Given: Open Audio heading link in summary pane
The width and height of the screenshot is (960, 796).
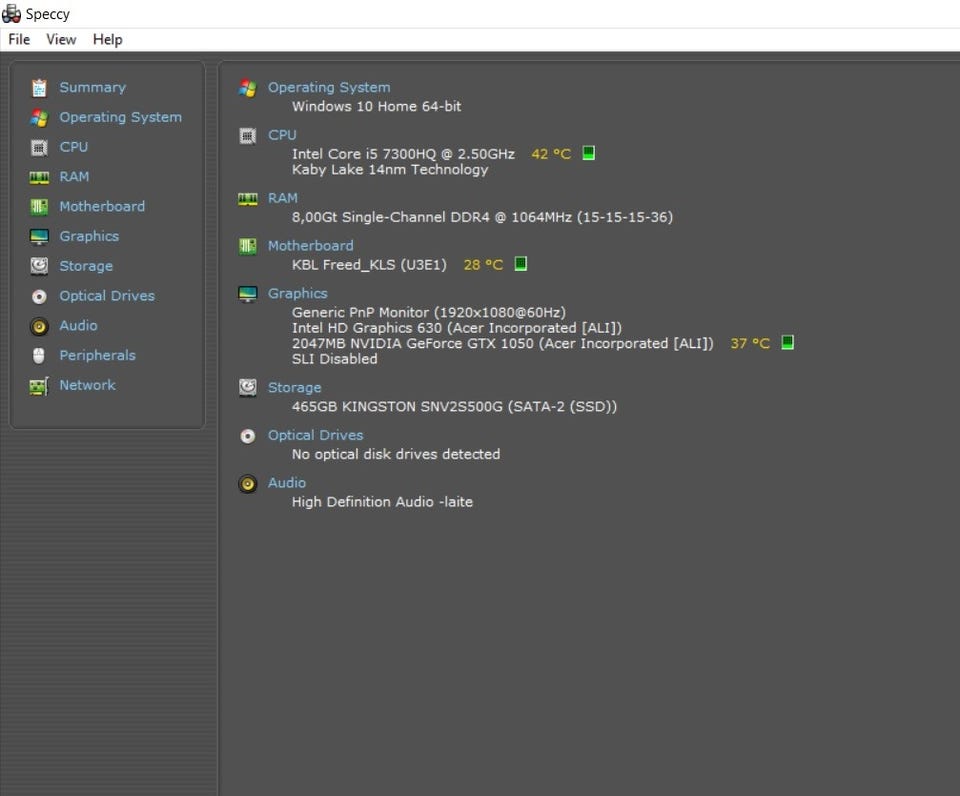Looking at the screenshot, I should point(287,483).
